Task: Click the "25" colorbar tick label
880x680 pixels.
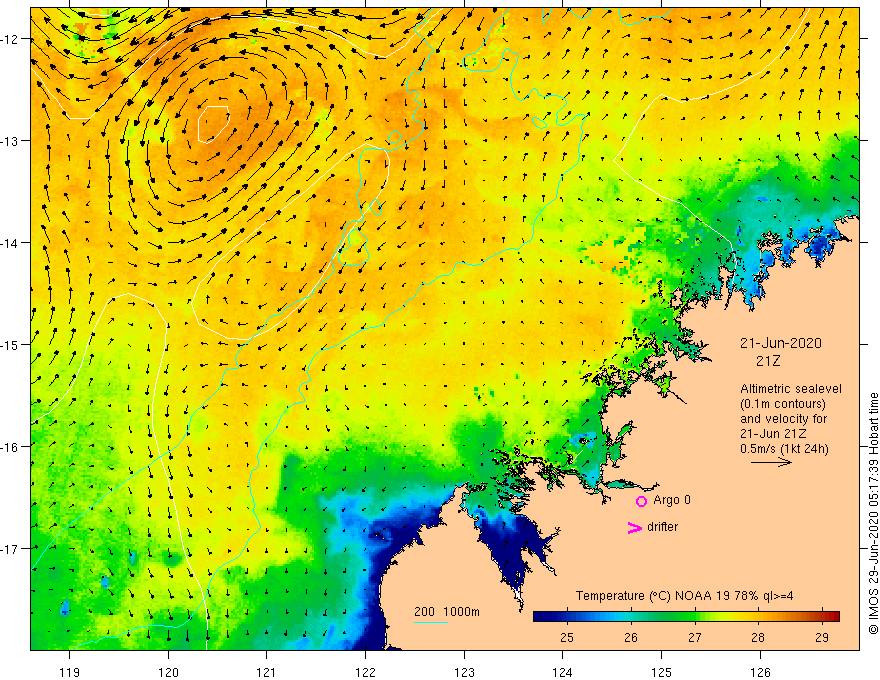Action: pyautogui.click(x=567, y=637)
